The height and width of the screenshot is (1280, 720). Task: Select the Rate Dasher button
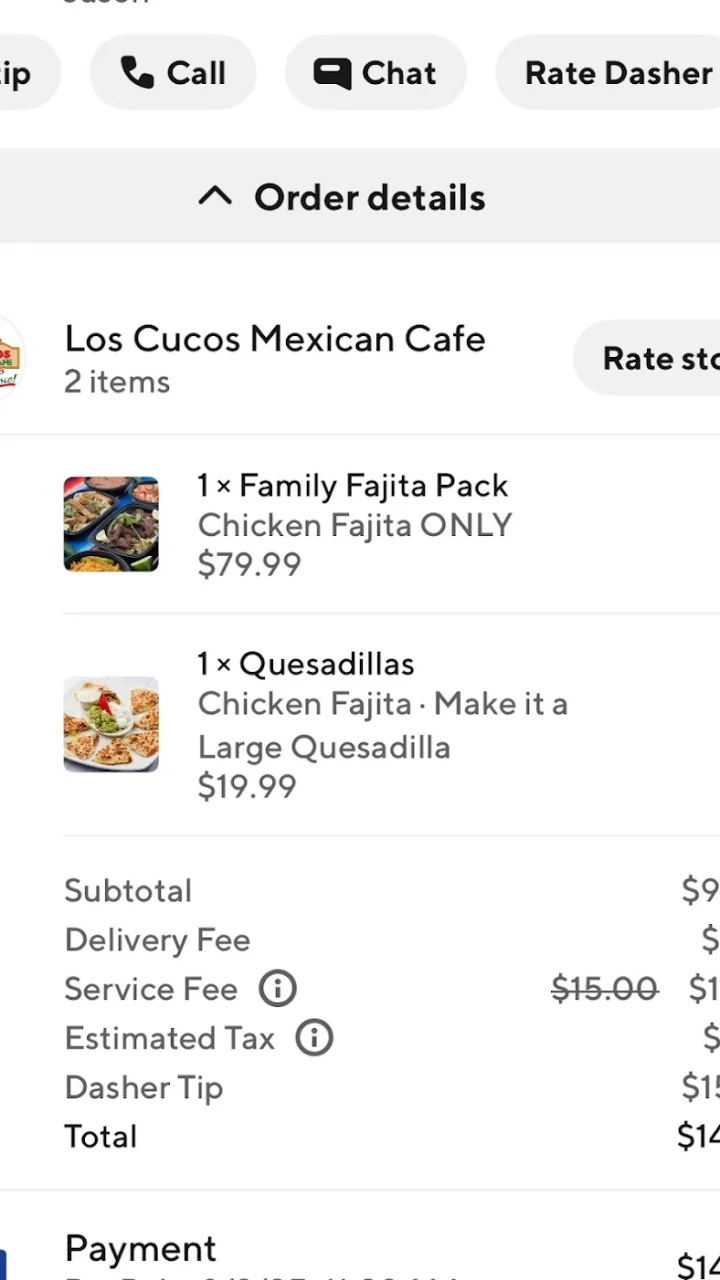(608, 73)
